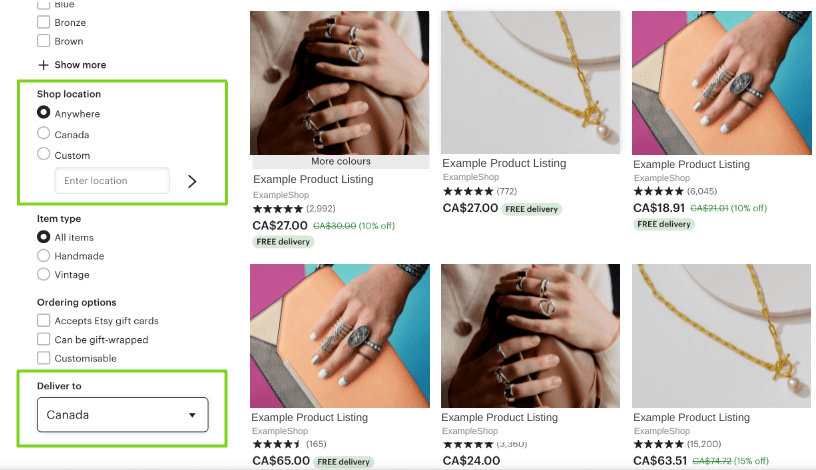Click the CA$65.00 product image
The height and width of the screenshot is (470, 816).
340,334
